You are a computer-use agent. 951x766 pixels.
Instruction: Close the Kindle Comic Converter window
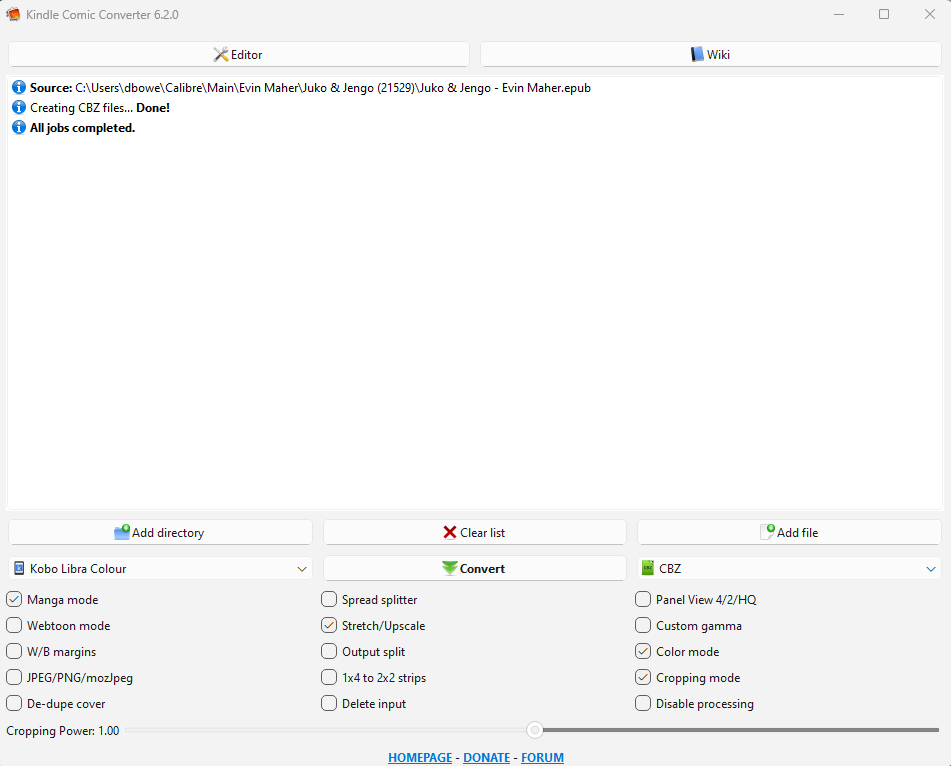[x=929, y=14]
